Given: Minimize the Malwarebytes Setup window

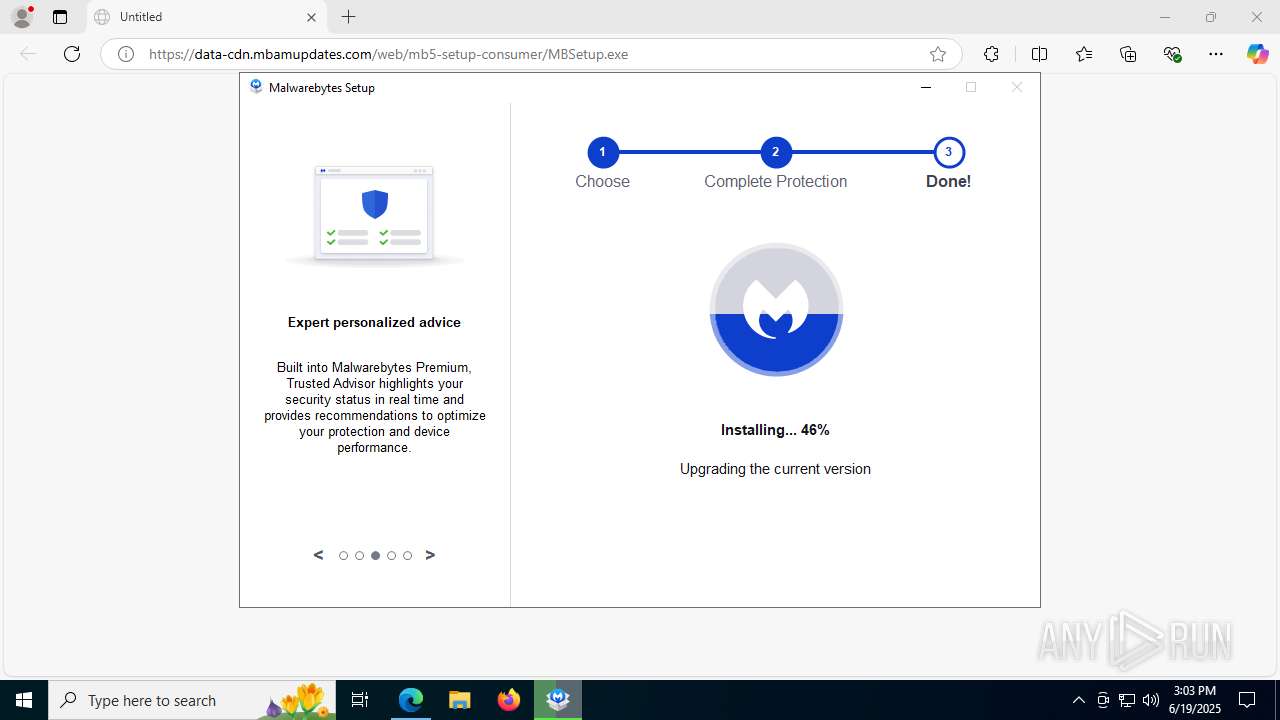Looking at the screenshot, I should tap(926, 87).
